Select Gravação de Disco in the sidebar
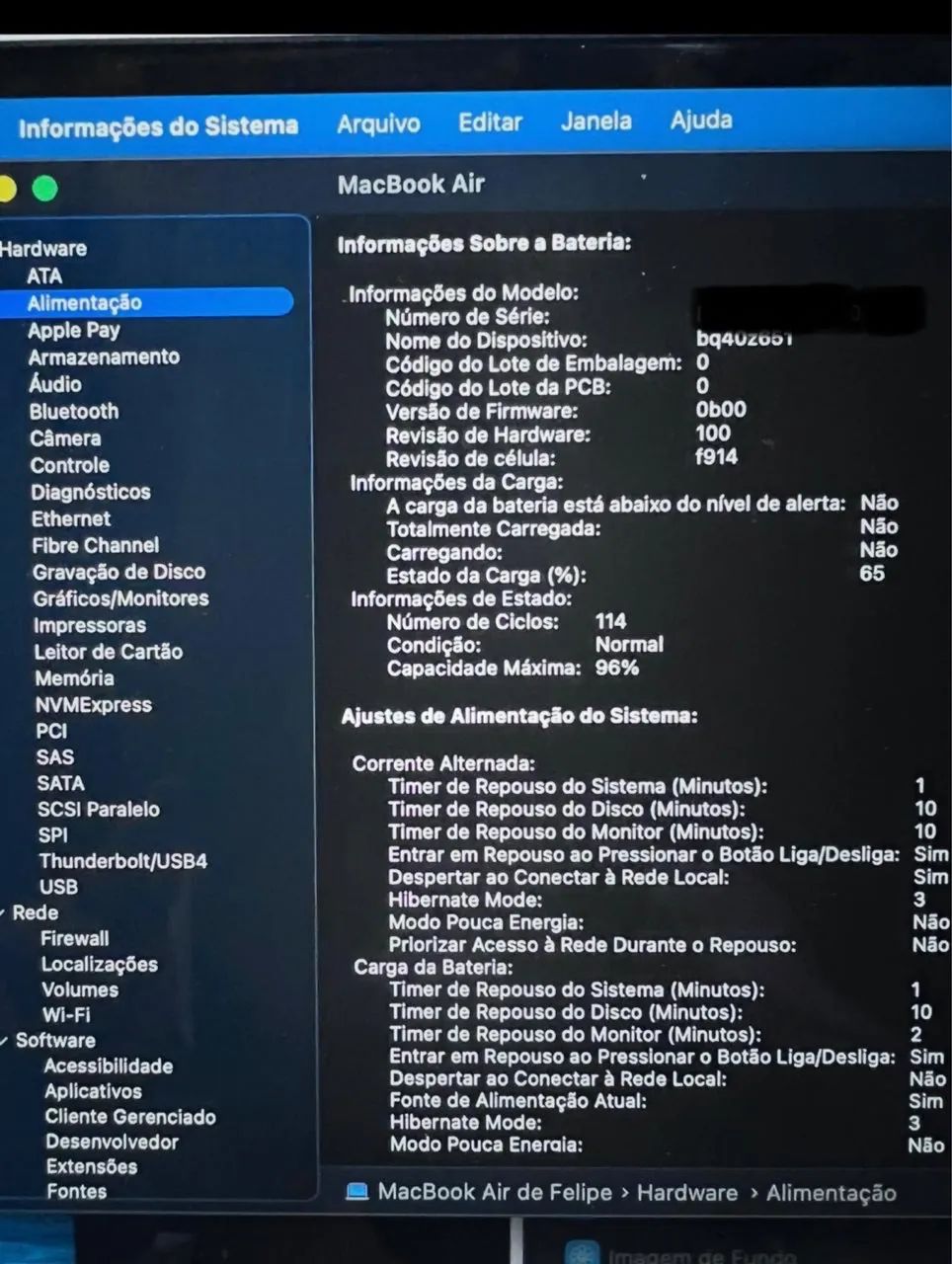 click(x=119, y=572)
